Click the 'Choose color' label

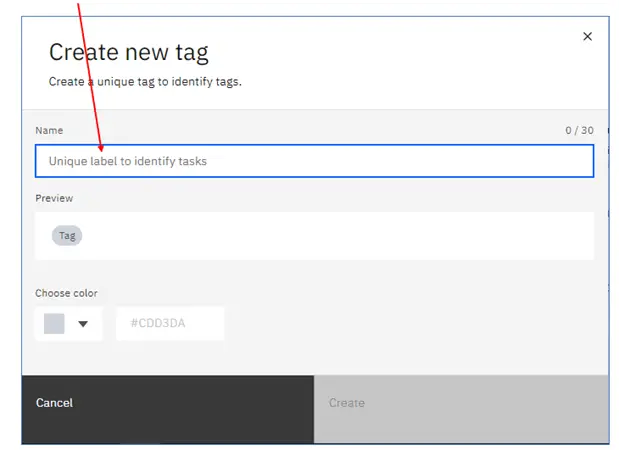click(66, 293)
